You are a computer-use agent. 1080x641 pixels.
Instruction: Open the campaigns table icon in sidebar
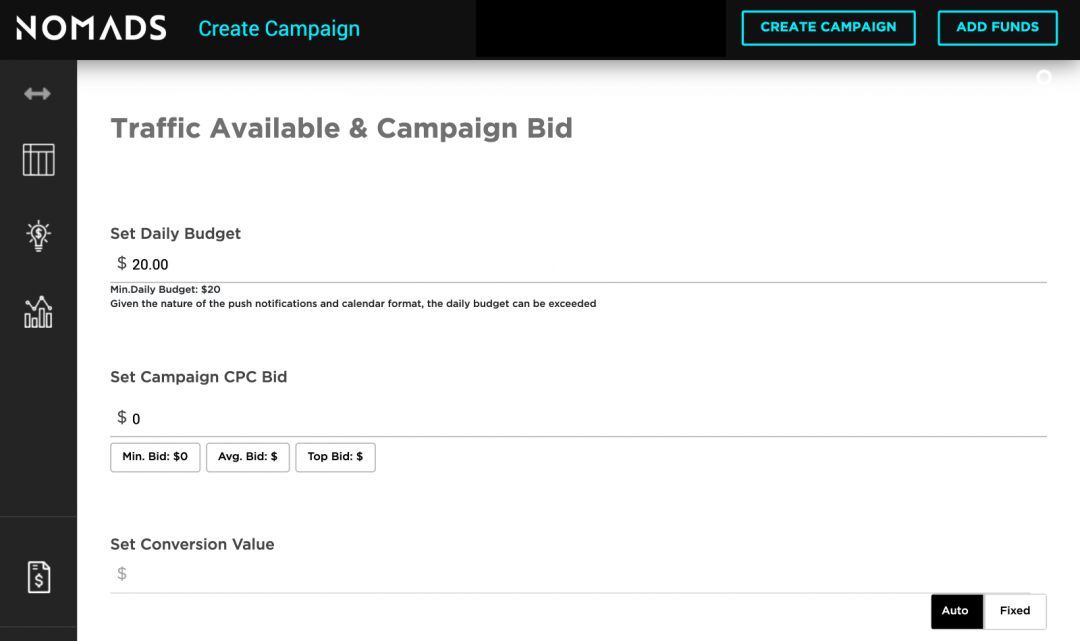[x=38, y=160]
